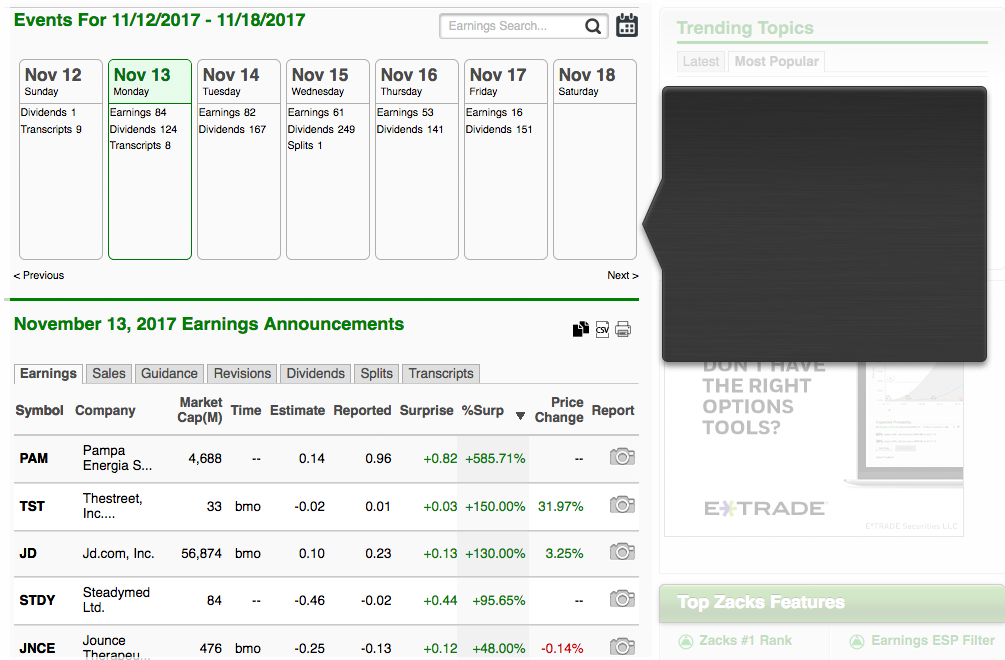Open the STDY report camera icon
The image size is (1005, 660).
click(x=622, y=599)
